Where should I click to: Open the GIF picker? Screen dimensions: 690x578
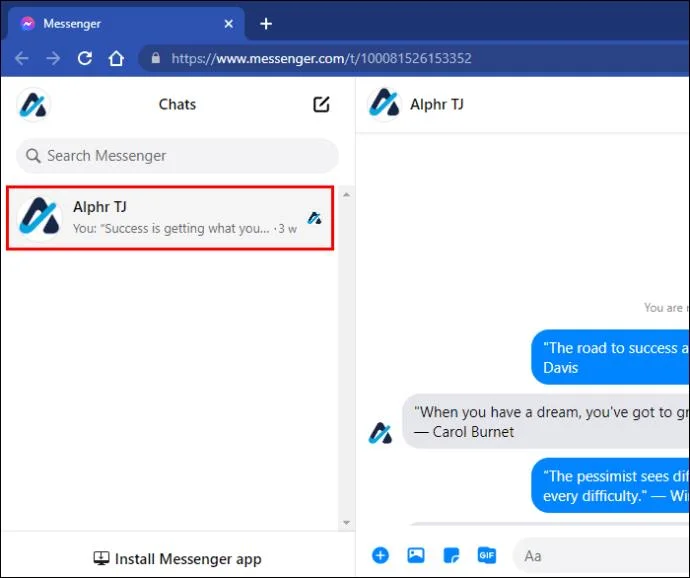tap(487, 556)
